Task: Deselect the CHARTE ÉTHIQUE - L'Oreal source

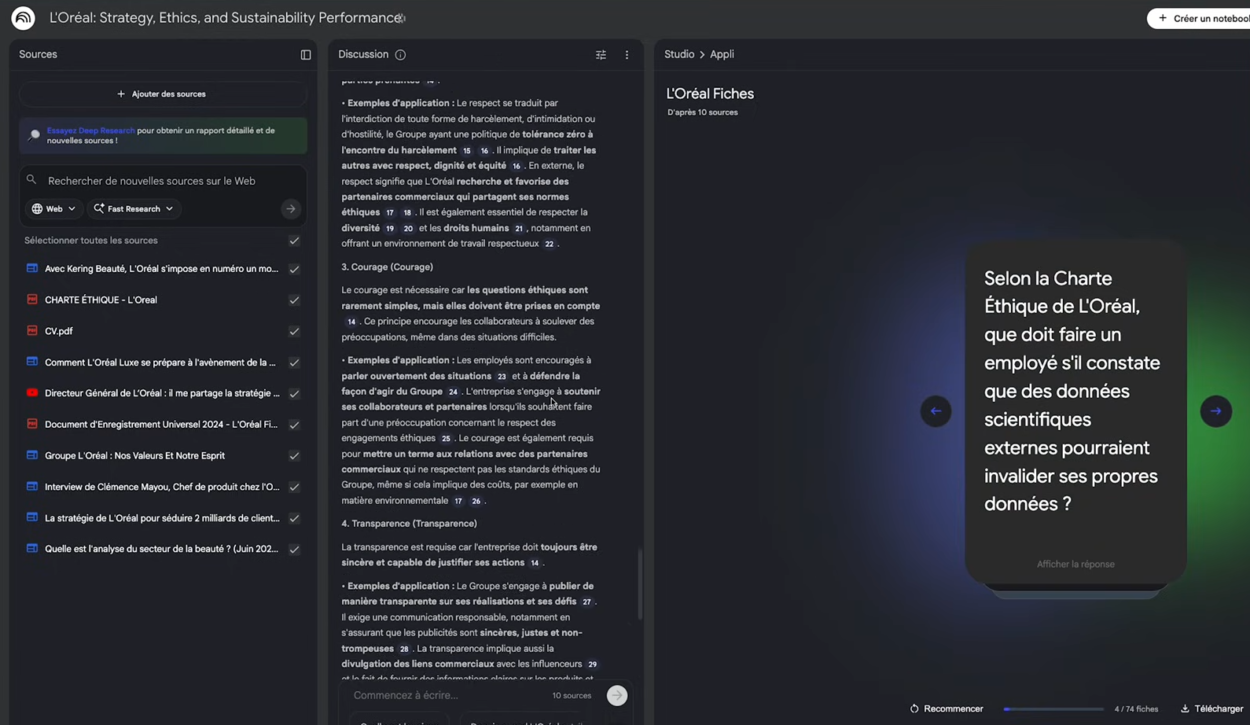Action: click(294, 299)
